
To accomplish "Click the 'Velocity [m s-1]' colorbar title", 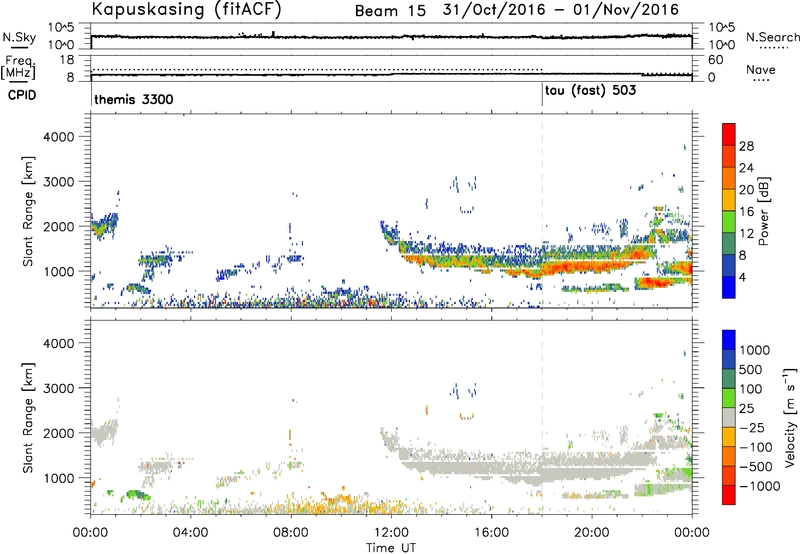I will (x=789, y=417).
